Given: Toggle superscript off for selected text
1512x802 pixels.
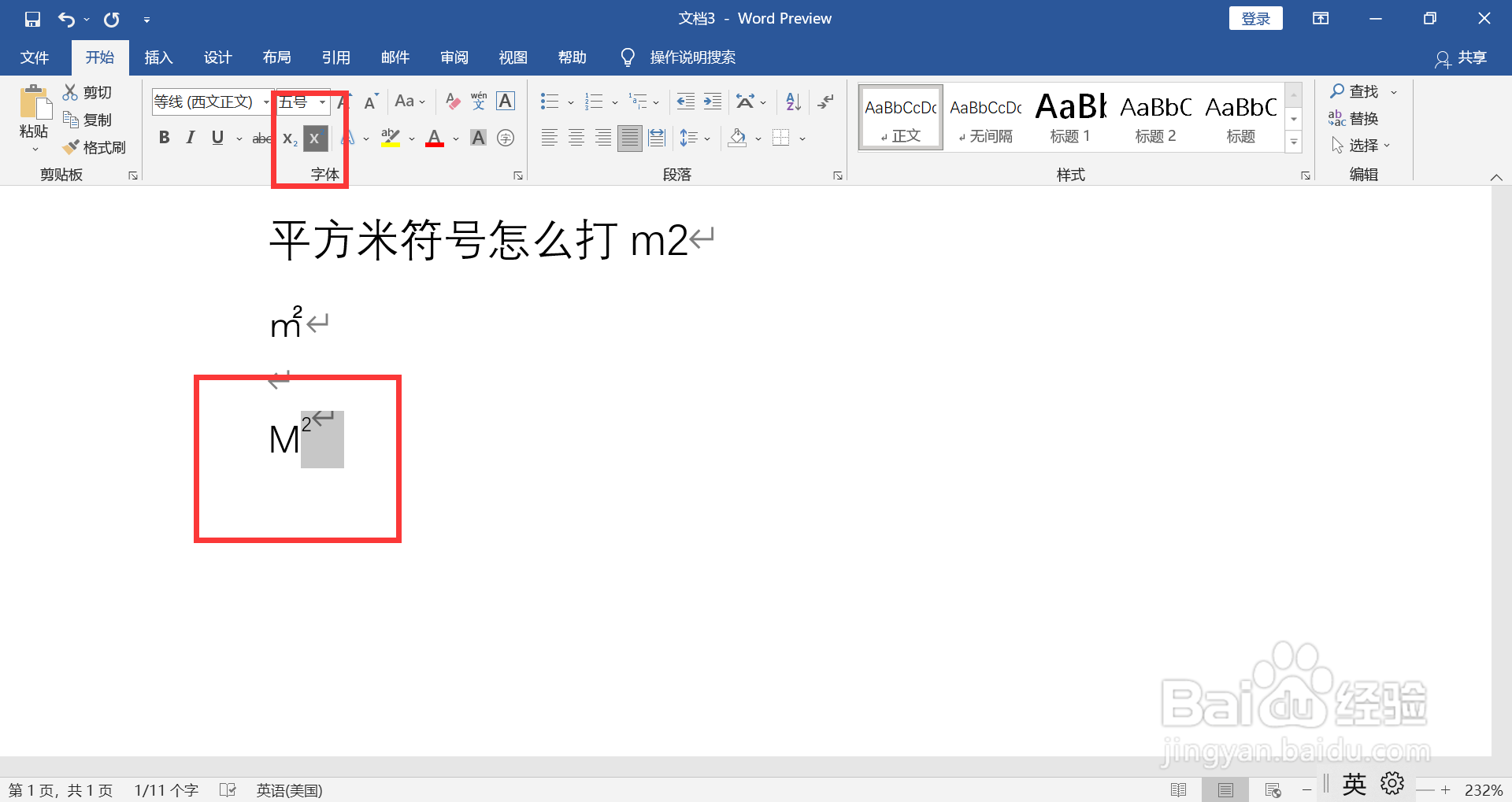Looking at the screenshot, I should click(x=315, y=138).
